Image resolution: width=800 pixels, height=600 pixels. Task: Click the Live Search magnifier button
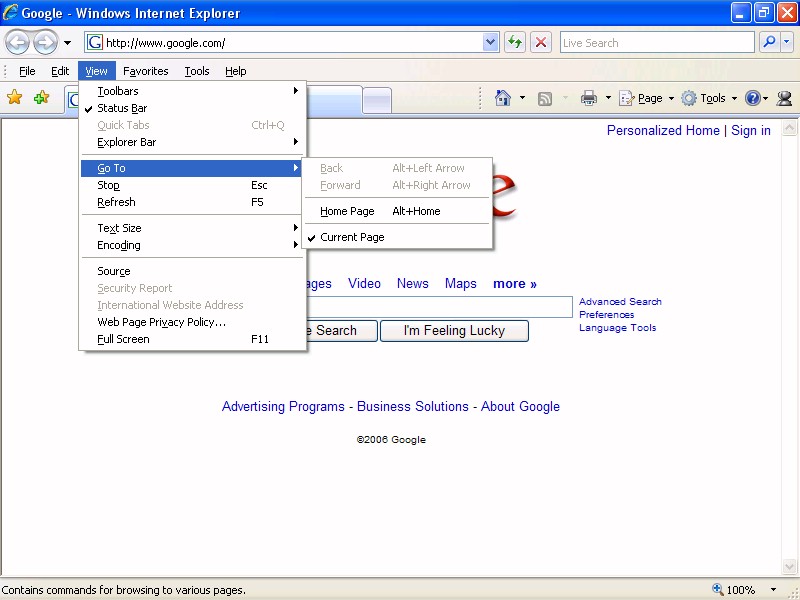[769, 42]
